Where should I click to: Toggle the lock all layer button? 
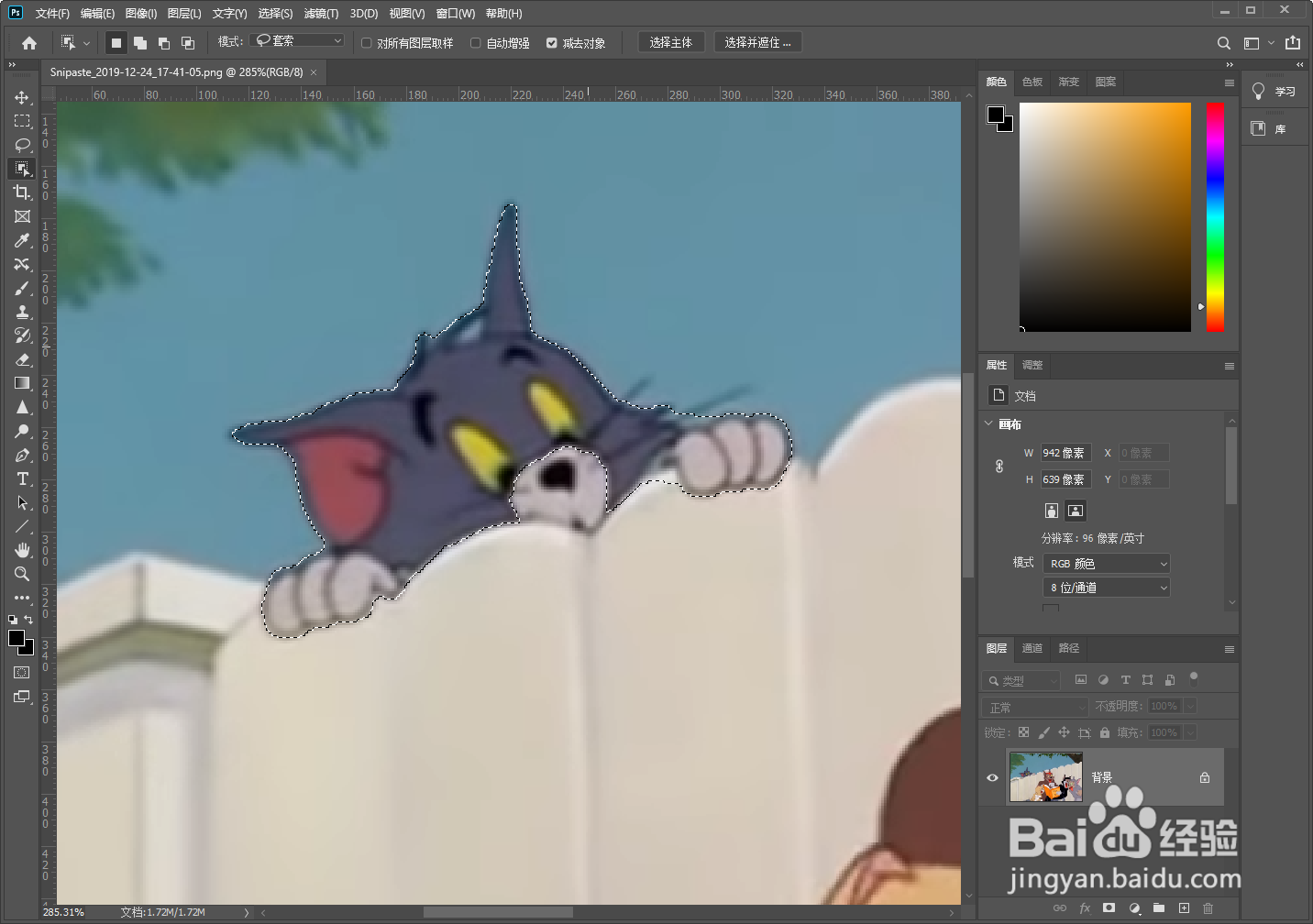[x=1105, y=732]
